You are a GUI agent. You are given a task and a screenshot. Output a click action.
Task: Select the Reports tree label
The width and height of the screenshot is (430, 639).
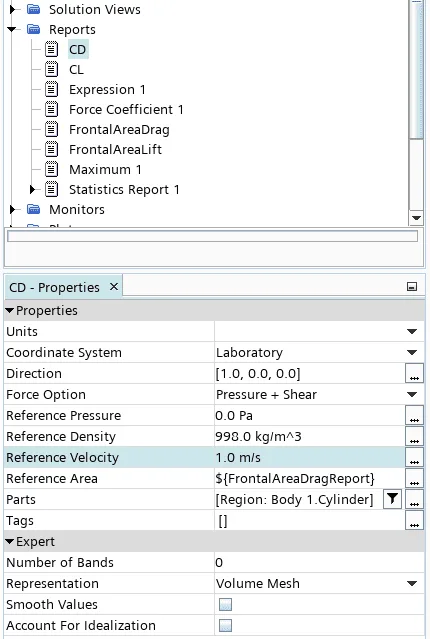[72, 29]
